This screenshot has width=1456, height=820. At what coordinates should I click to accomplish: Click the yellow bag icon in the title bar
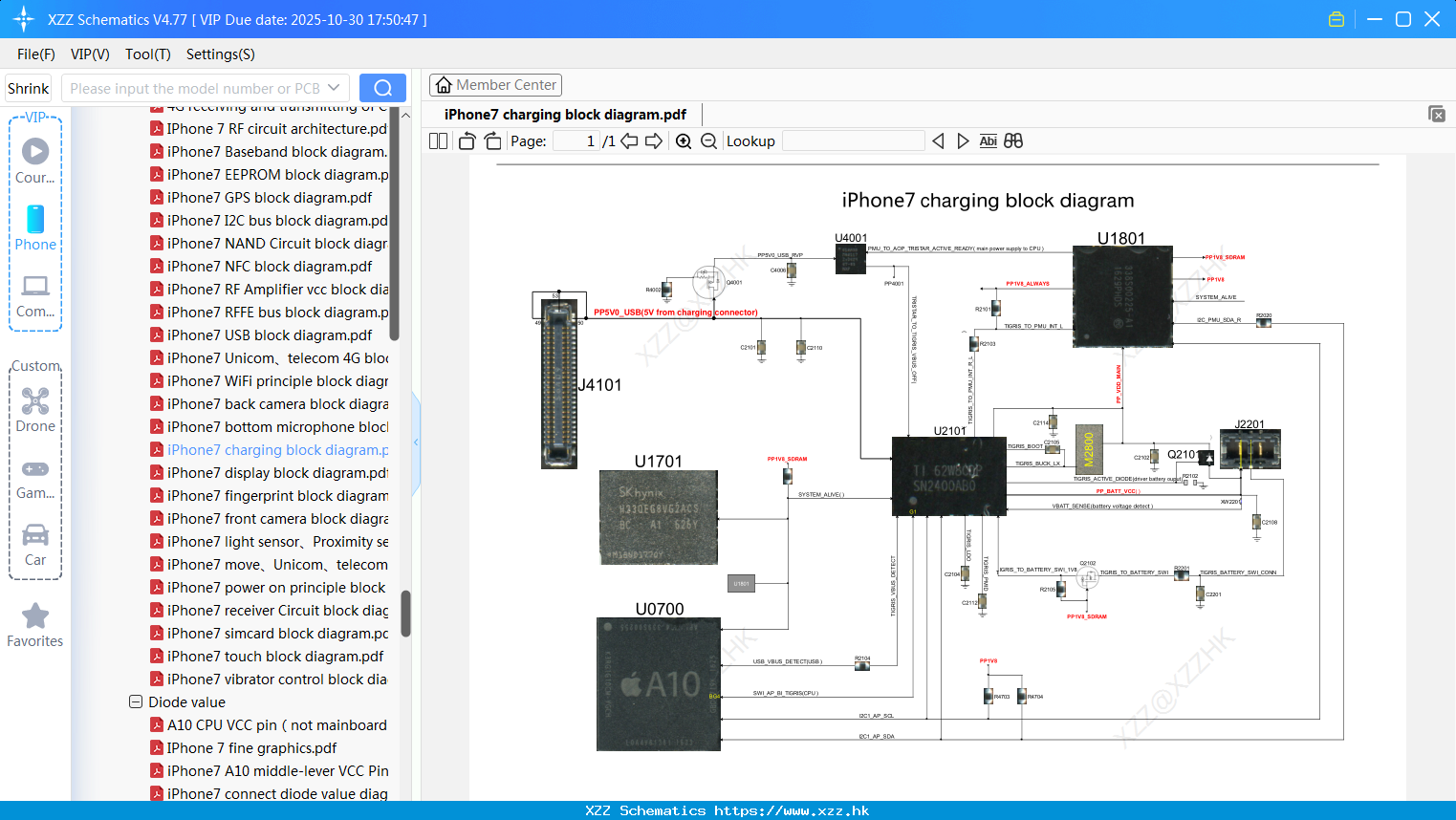point(1336,19)
